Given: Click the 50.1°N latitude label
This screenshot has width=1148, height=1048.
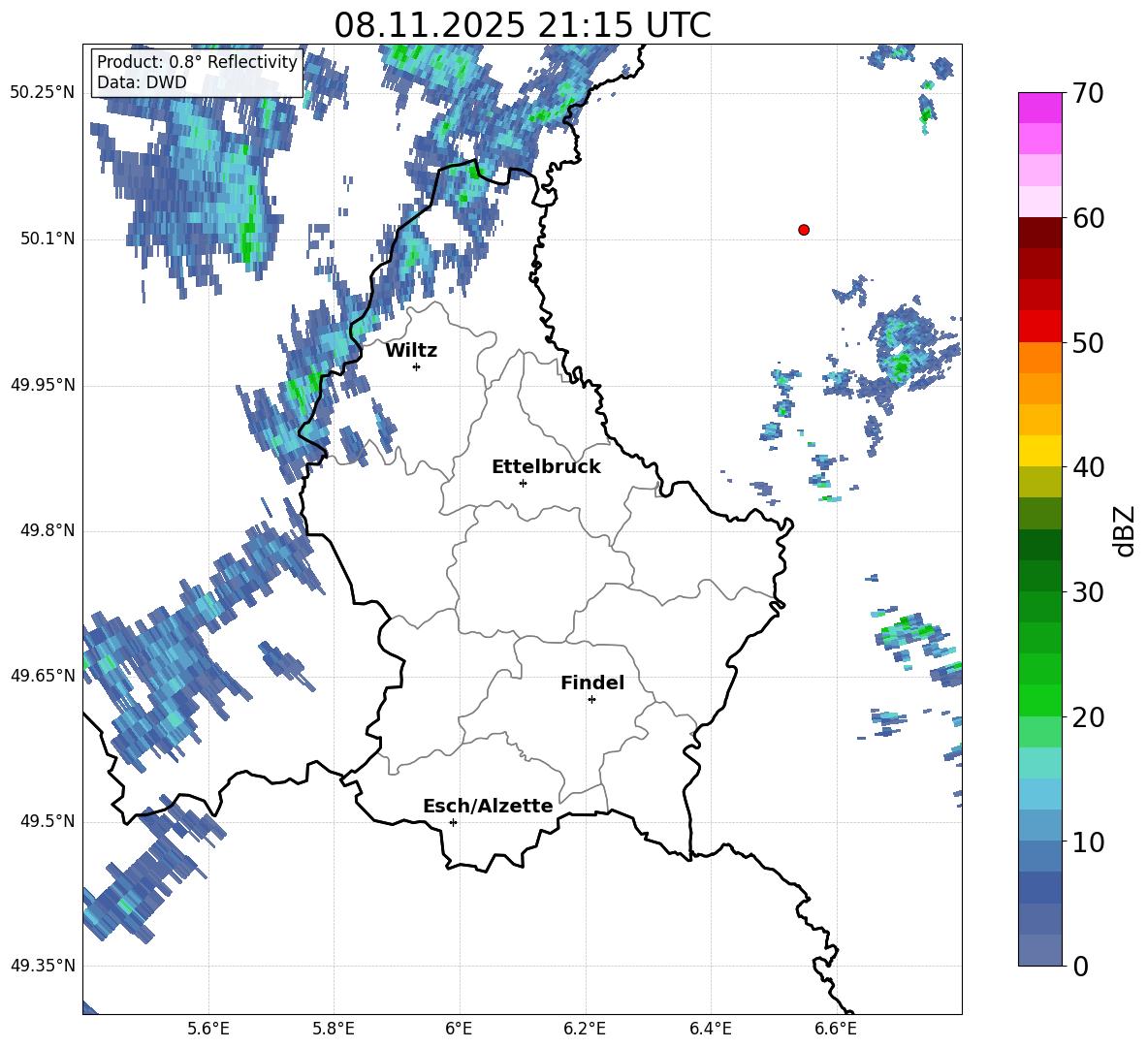Looking at the screenshot, I should tap(48, 238).
